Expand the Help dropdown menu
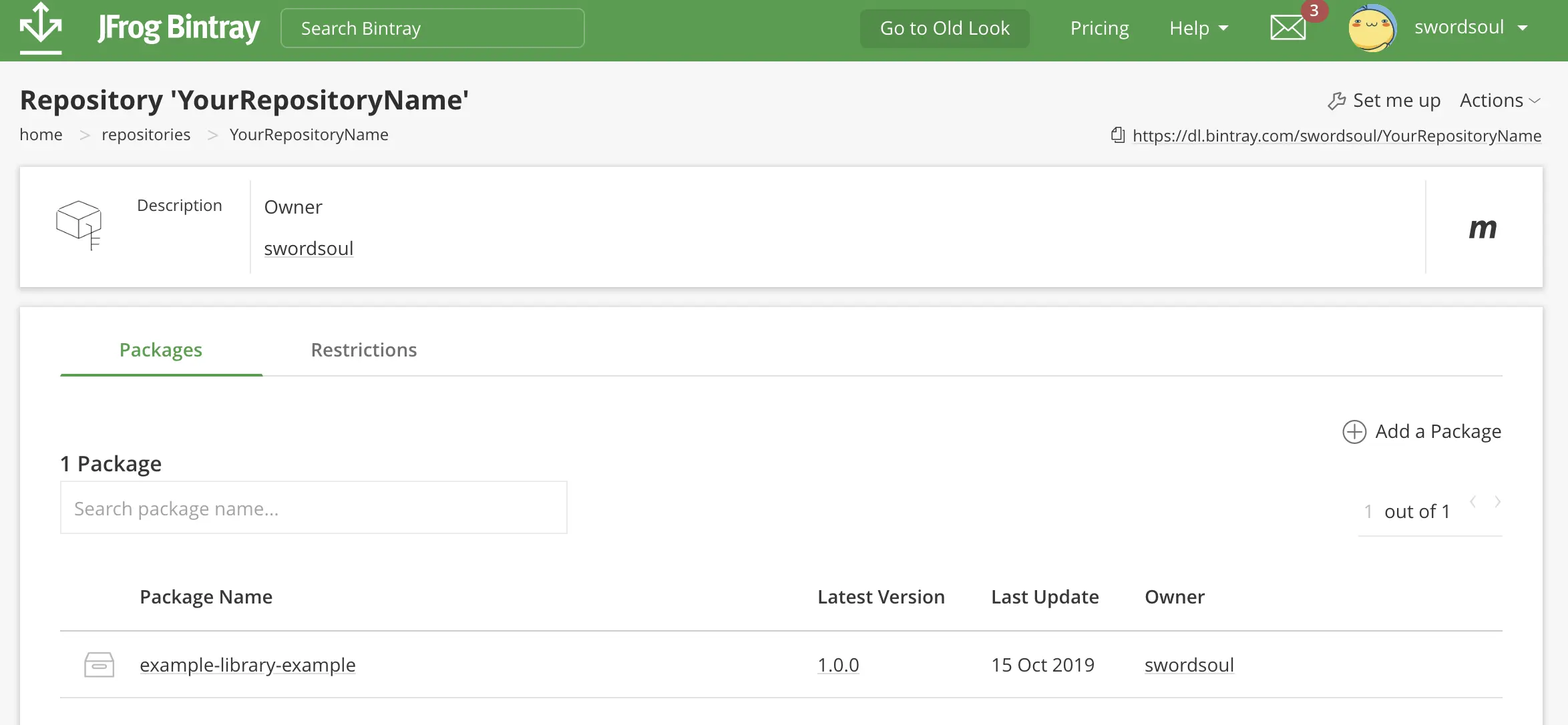 coord(1199,28)
